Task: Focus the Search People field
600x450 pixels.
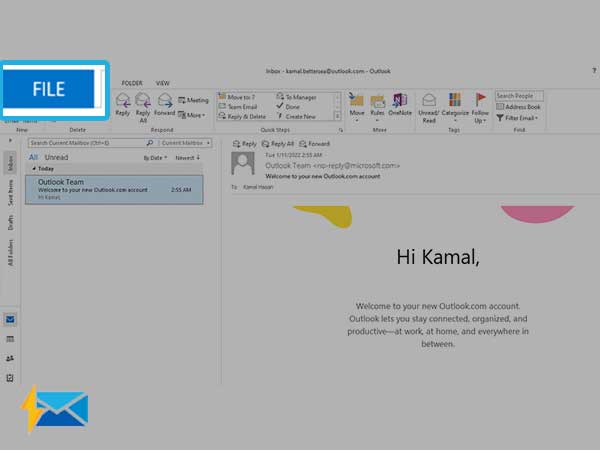Action: click(519, 96)
